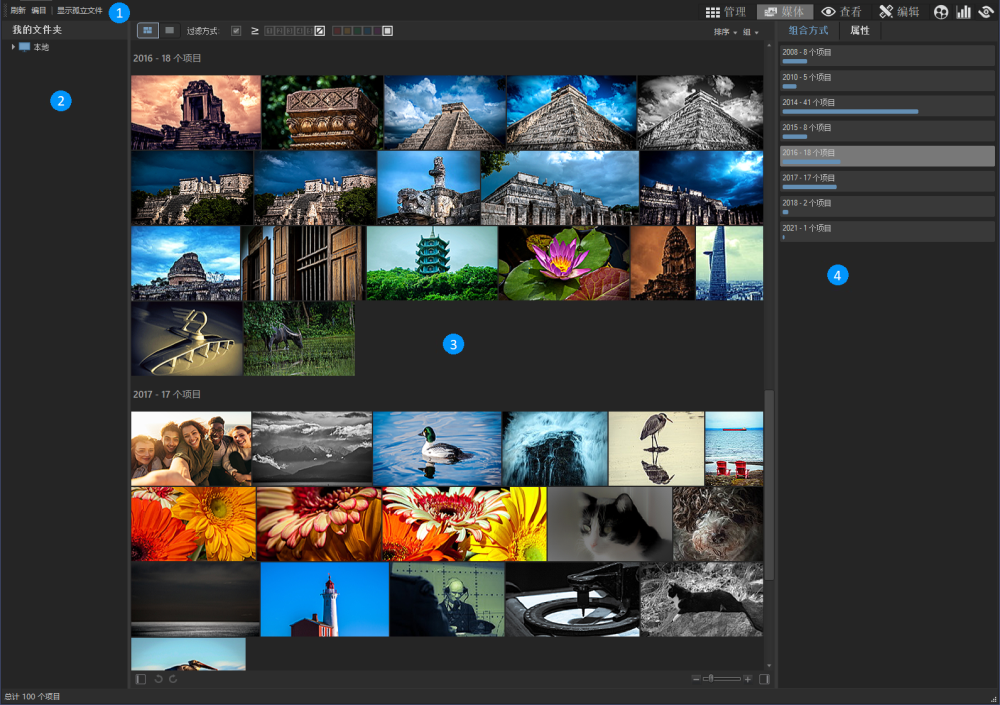The width and height of the screenshot is (1000, 705).
Task: Select the thumbnail grid view icon
Action: click(148, 31)
